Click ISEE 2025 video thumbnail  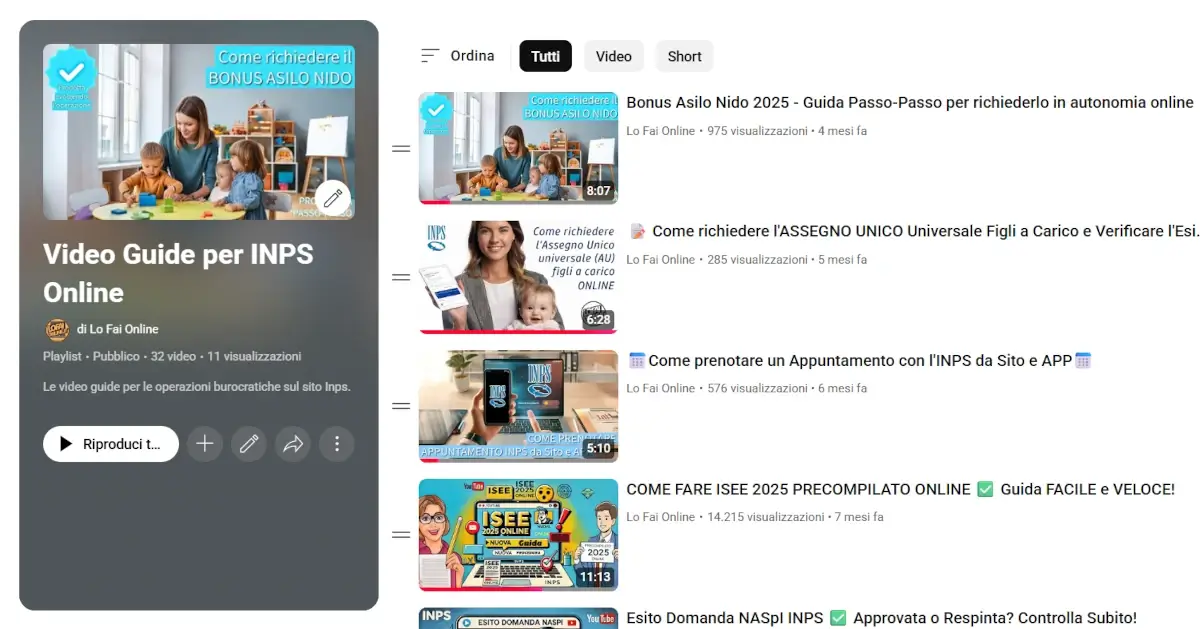pos(518,535)
